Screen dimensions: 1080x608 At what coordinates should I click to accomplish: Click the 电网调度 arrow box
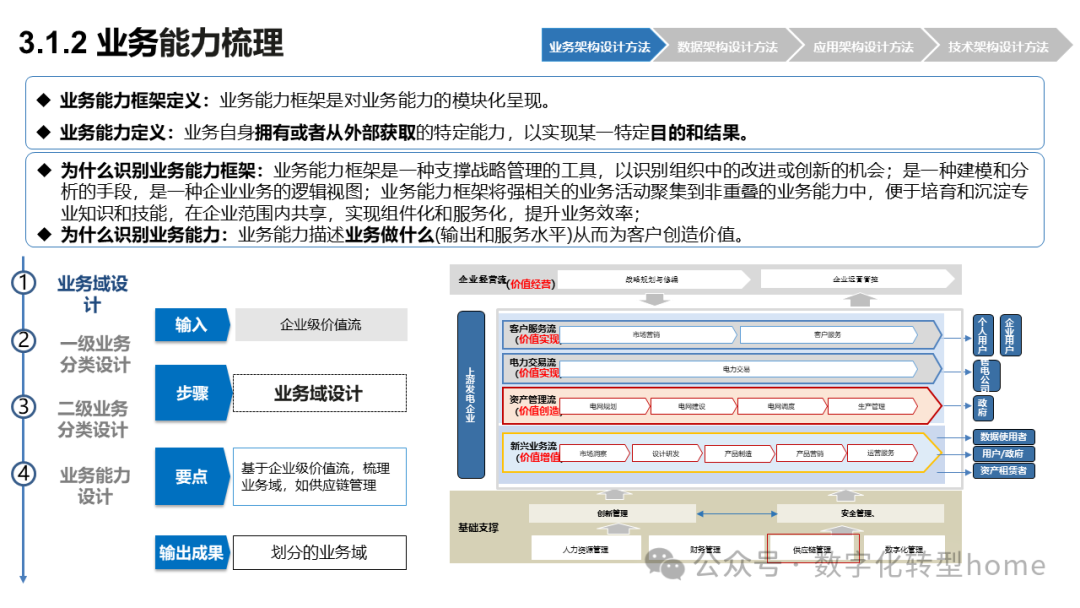pos(782,406)
